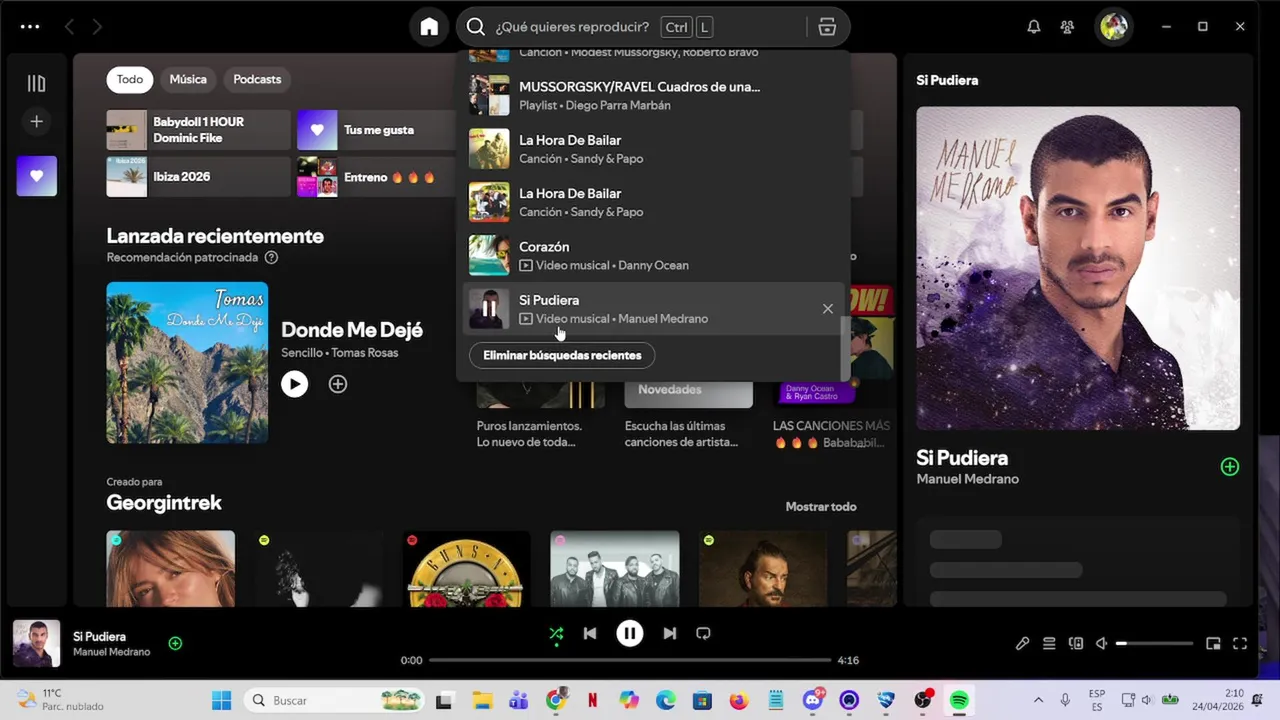Add Donde Me Dejé to library
The height and width of the screenshot is (720, 1280).
[x=338, y=384]
